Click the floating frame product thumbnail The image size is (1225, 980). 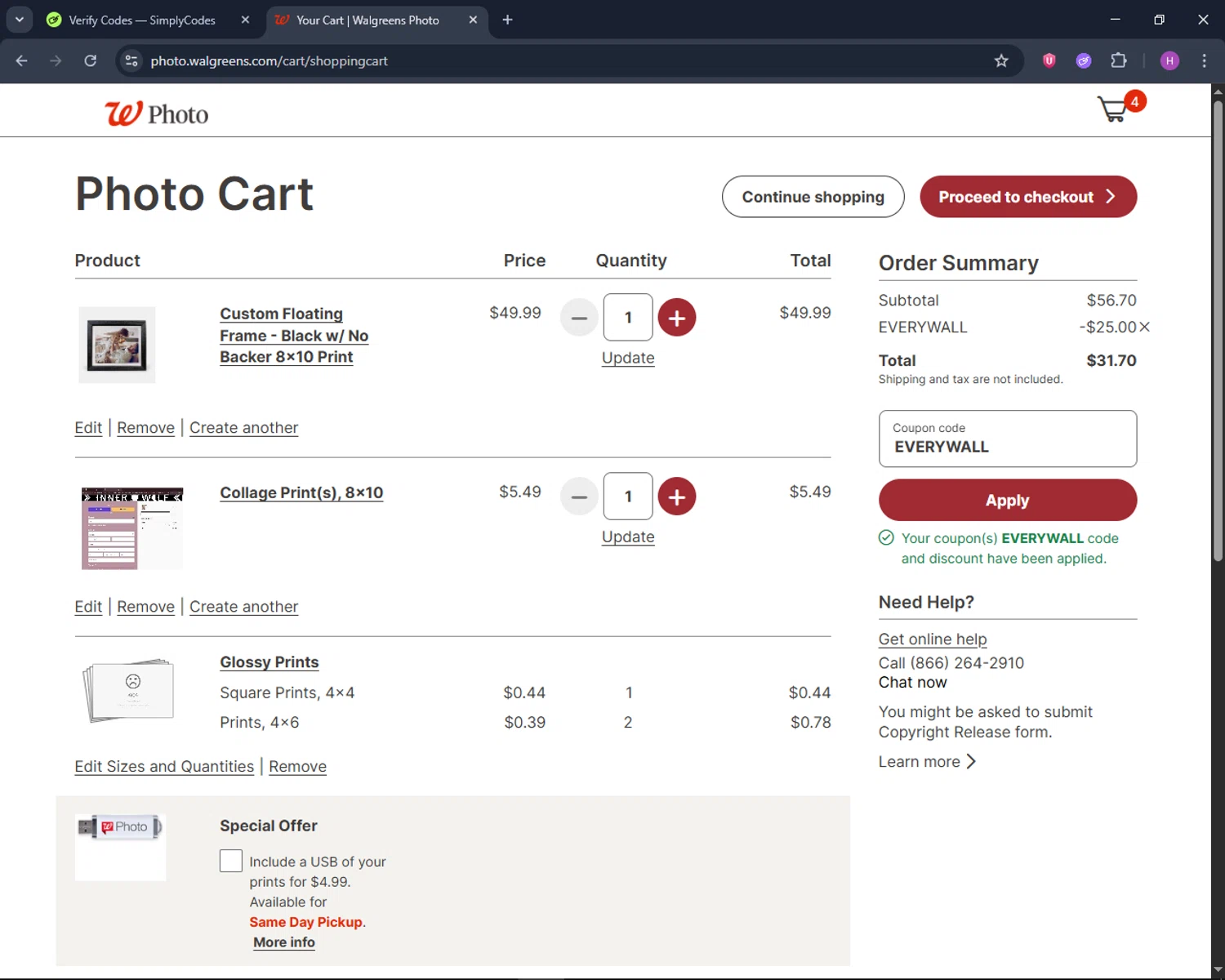[x=117, y=345]
